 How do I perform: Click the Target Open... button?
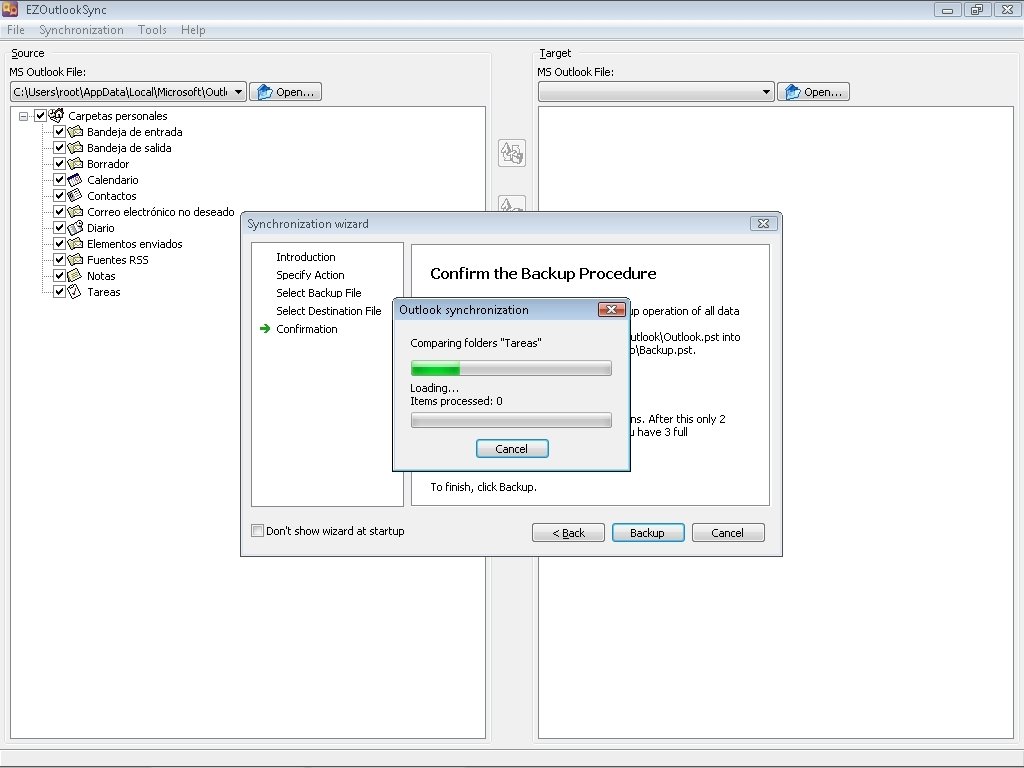[813, 92]
